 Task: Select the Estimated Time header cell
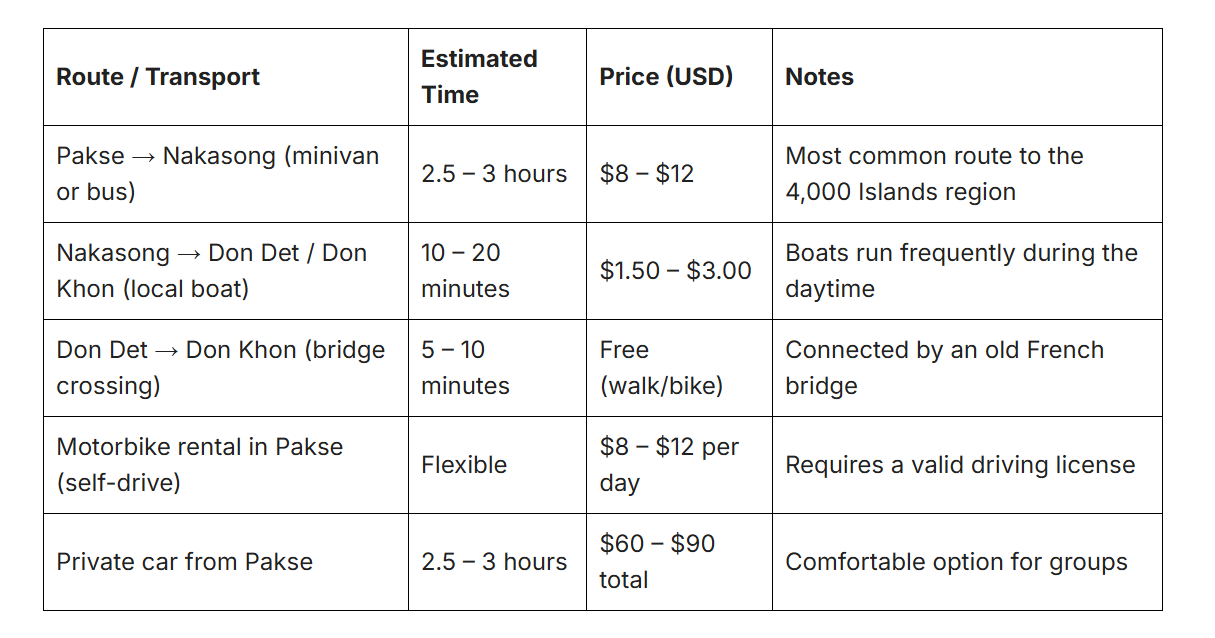[497, 77]
